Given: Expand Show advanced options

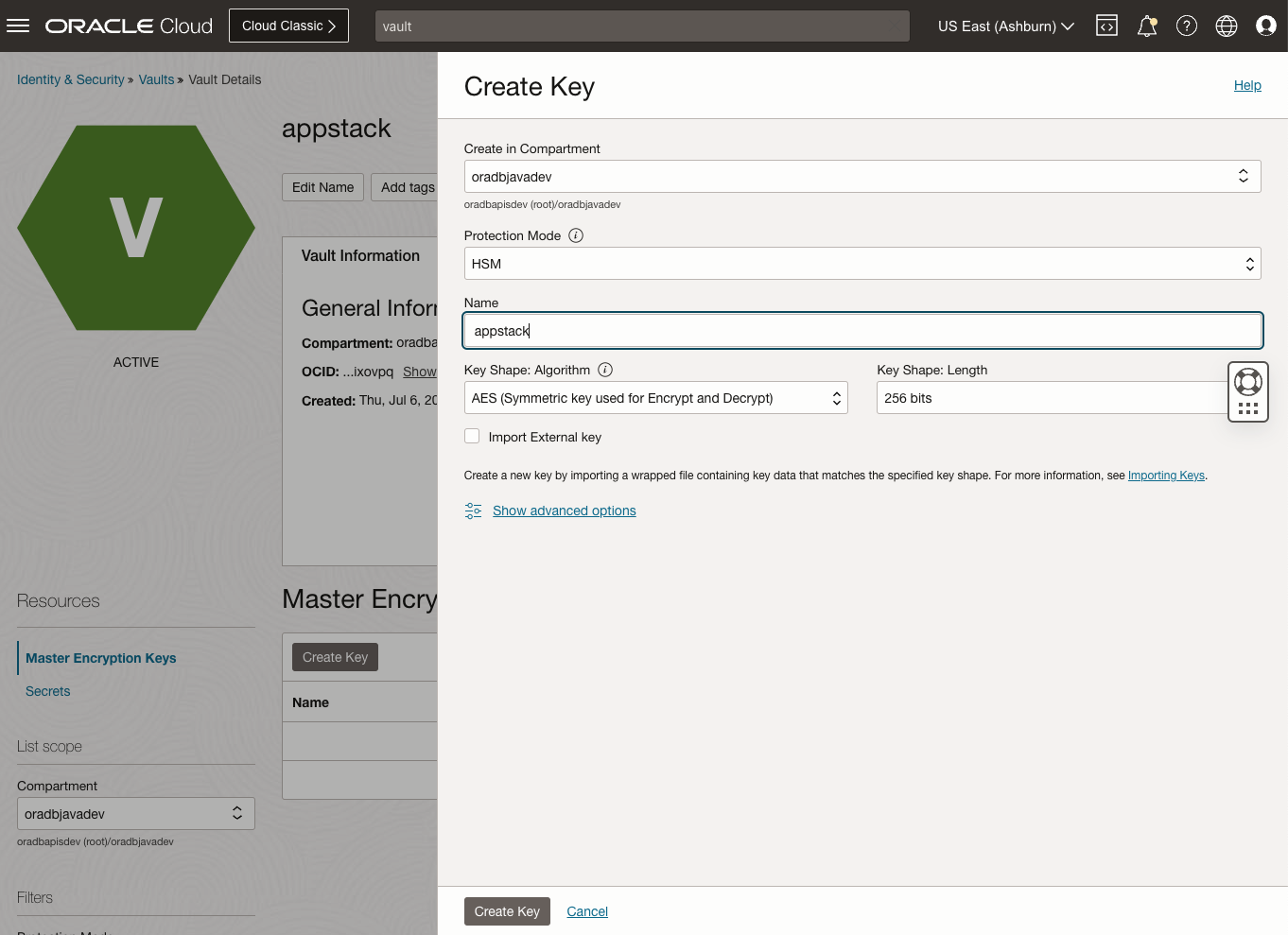Looking at the screenshot, I should pyautogui.click(x=565, y=511).
